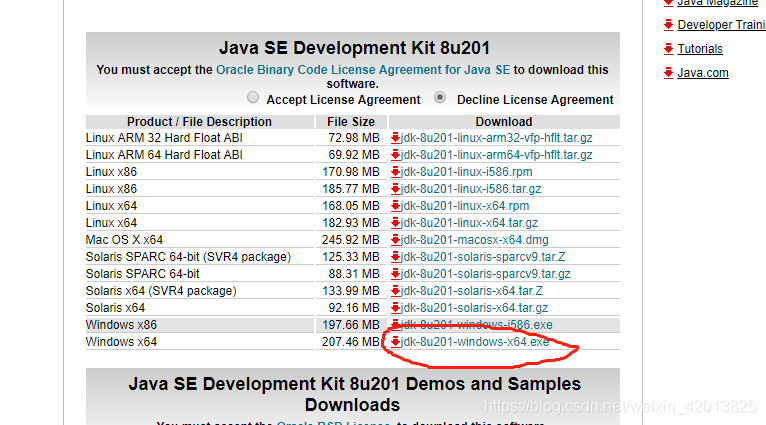Click red download arrow for linux-i586.rpm
The width and height of the screenshot is (766, 425).
[x=395, y=172]
